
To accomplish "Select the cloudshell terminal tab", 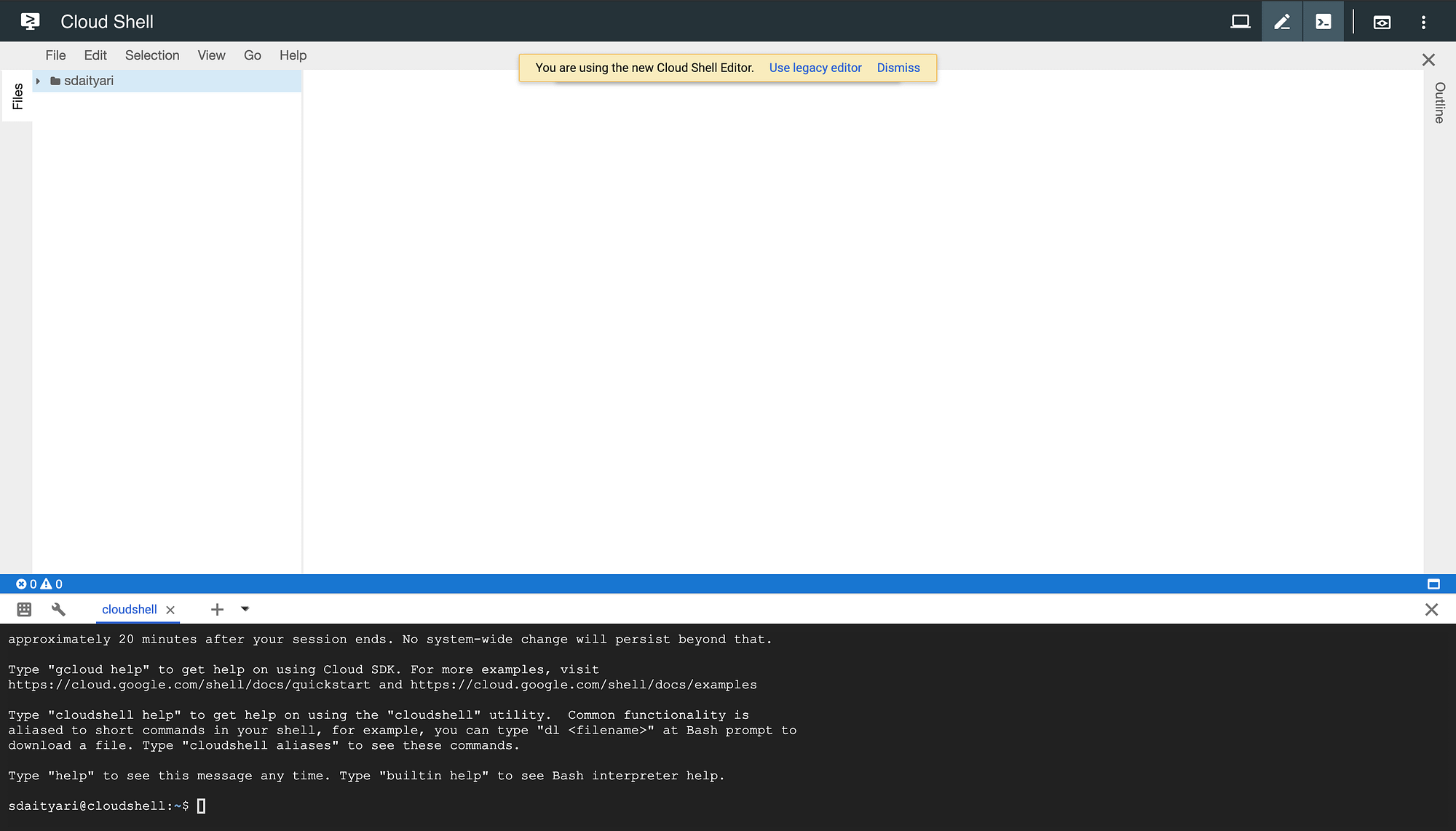I will point(129,609).
